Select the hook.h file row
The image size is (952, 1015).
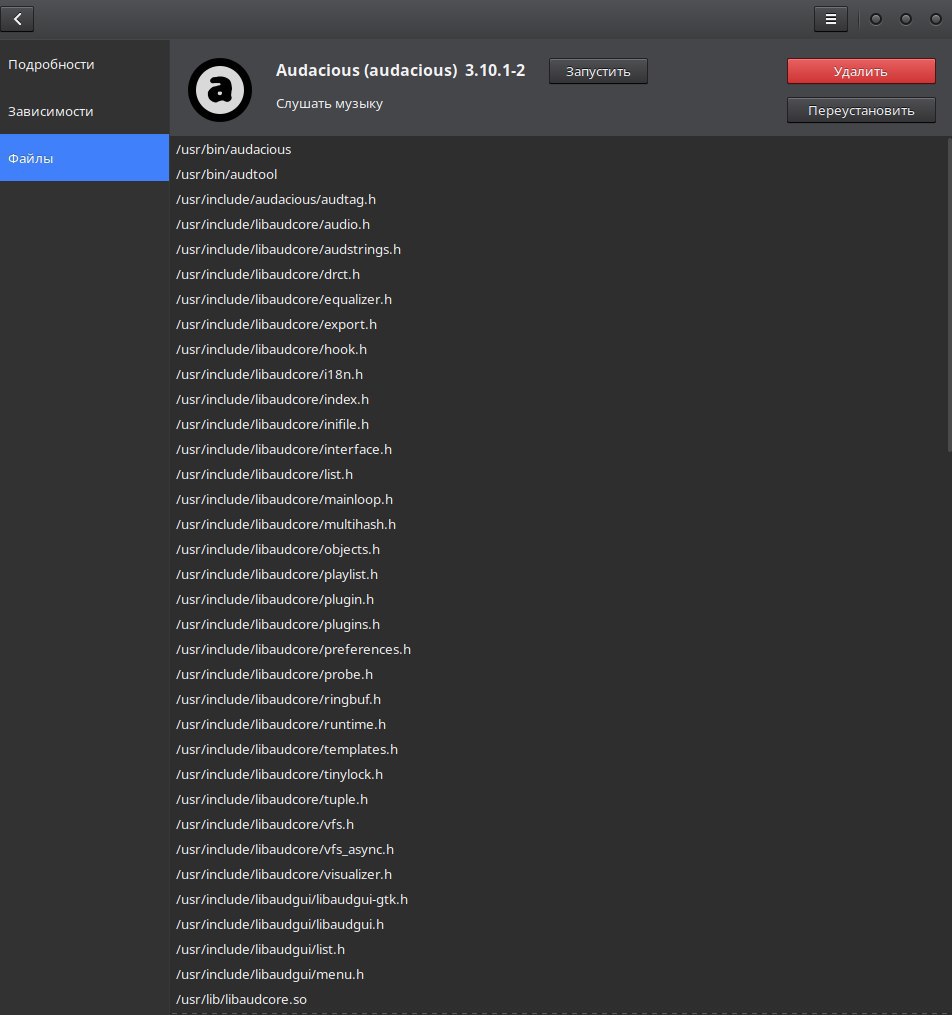point(271,350)
